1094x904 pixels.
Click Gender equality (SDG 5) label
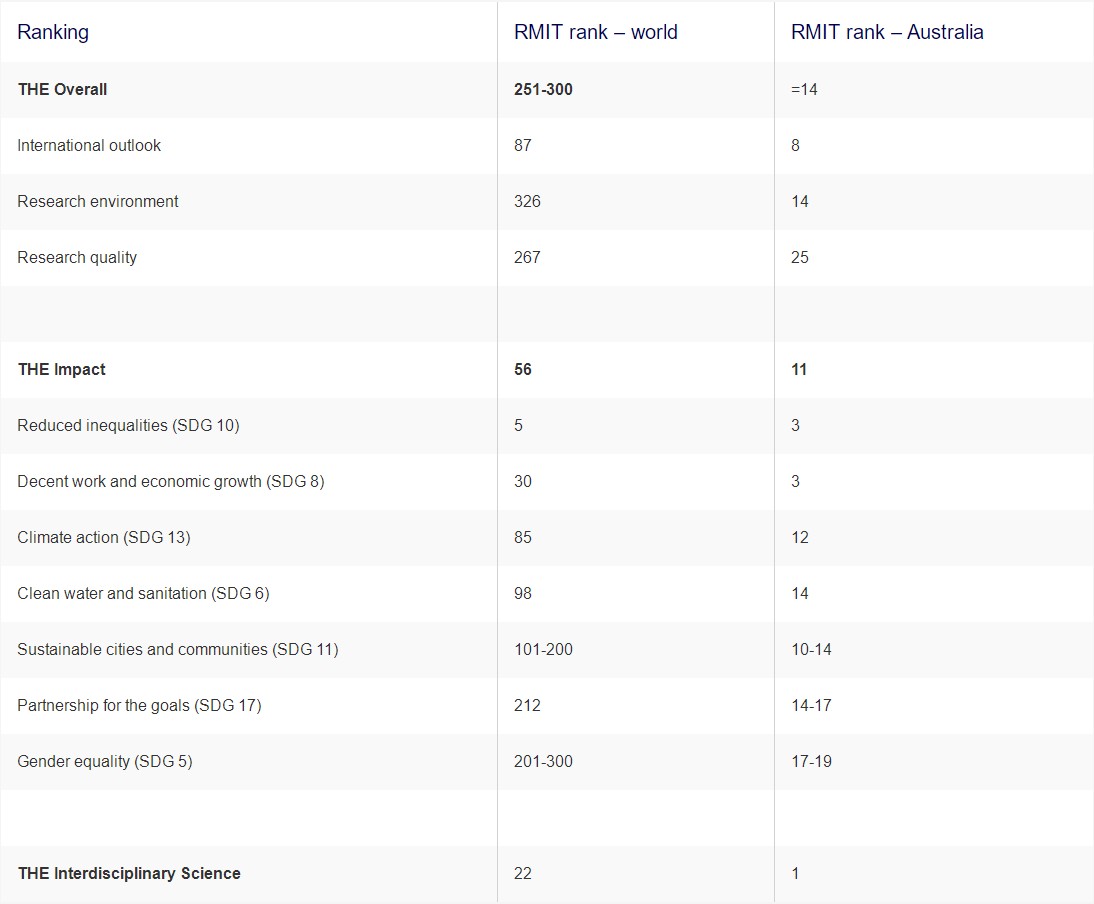click(105, 762)
